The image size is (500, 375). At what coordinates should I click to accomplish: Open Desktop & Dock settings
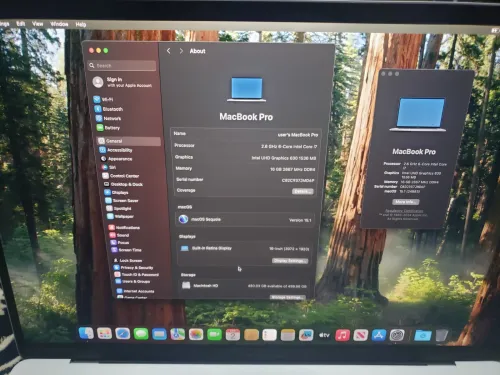coord(123,184)
